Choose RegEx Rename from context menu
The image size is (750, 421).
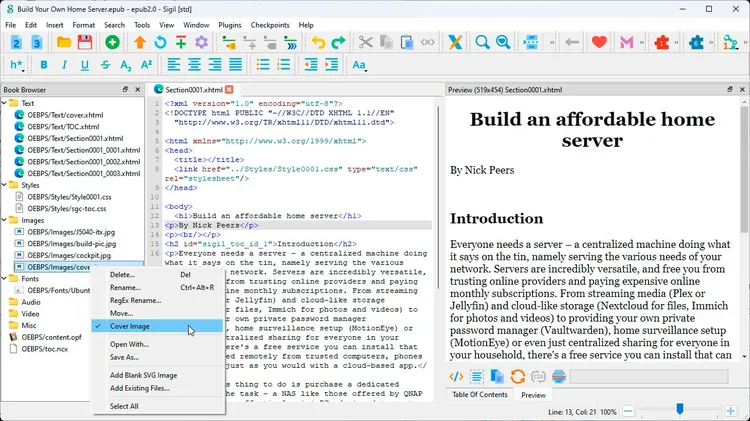pyautogui.click(x=135, y=300)
